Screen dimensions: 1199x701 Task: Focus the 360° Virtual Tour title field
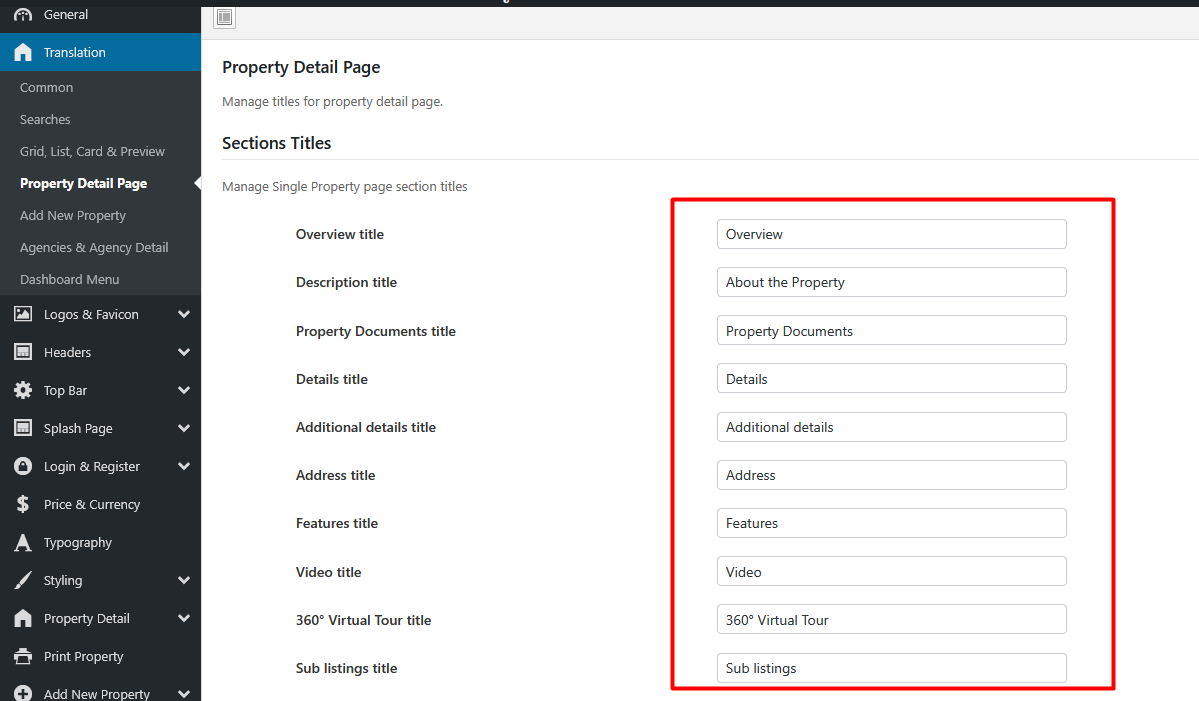891,620
